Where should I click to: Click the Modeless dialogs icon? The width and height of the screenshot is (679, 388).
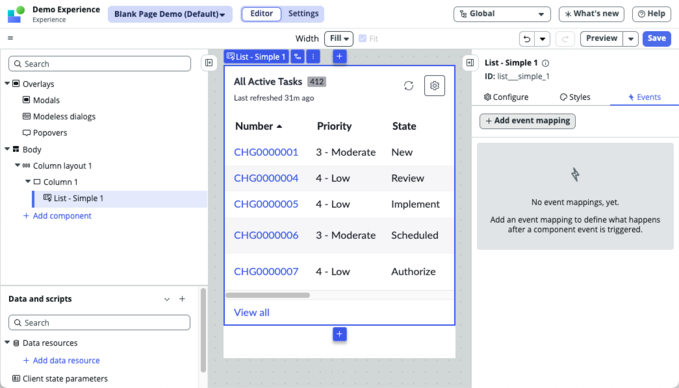(26, 116)
